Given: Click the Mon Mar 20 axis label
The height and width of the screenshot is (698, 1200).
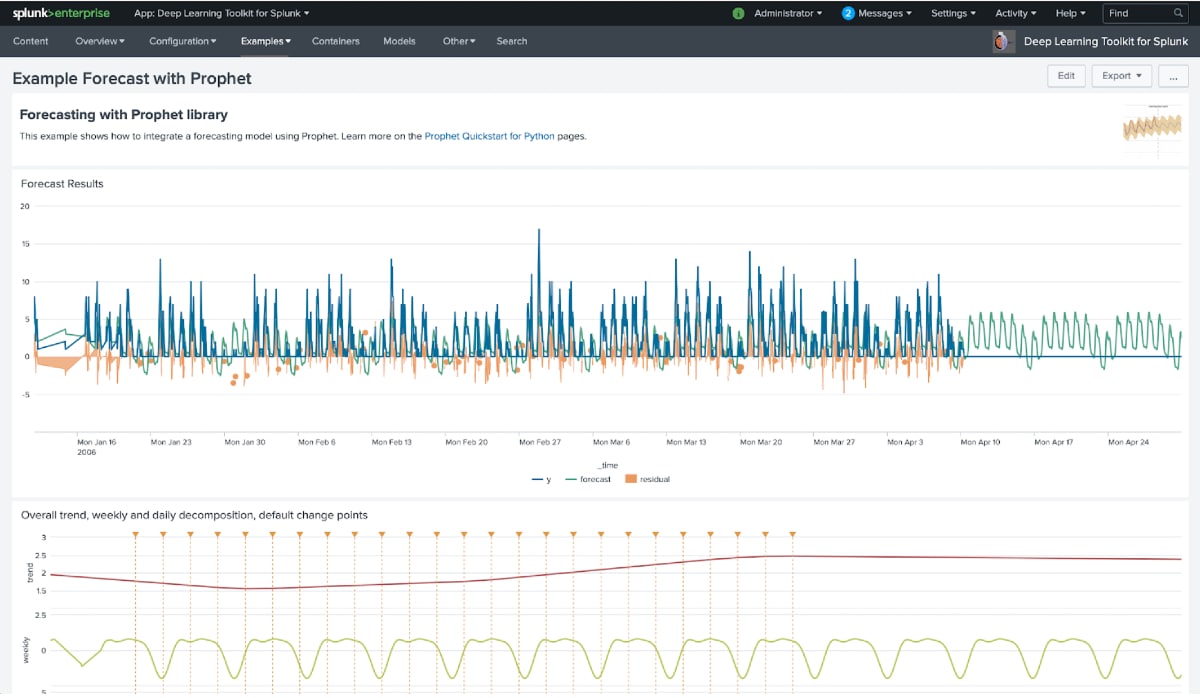Looking at the screenshot, I should 761,441.
